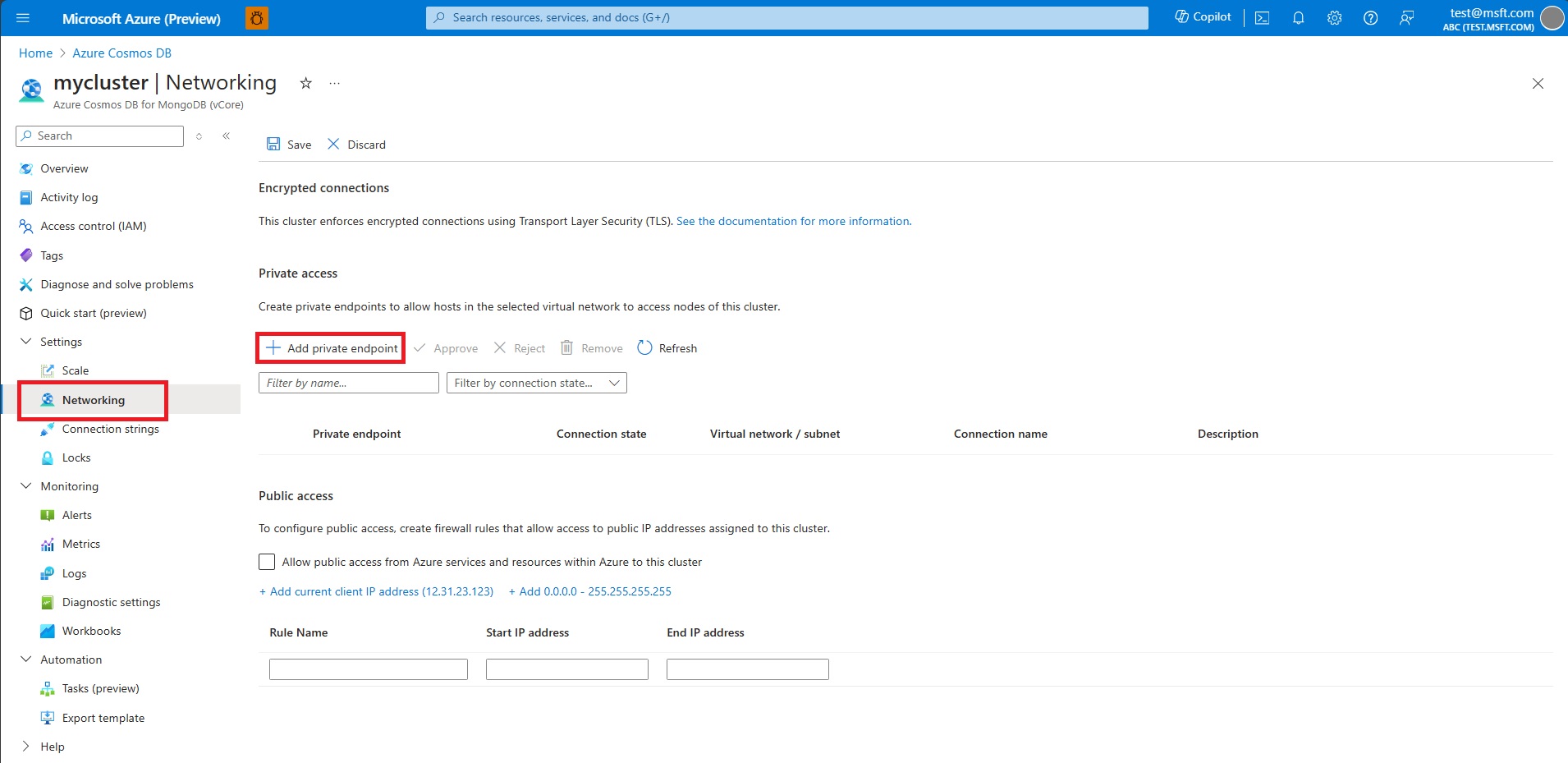Favorite mycluster using the star icon
Viewport: 1568px width, 763px height.
click(x=305, y=83)
